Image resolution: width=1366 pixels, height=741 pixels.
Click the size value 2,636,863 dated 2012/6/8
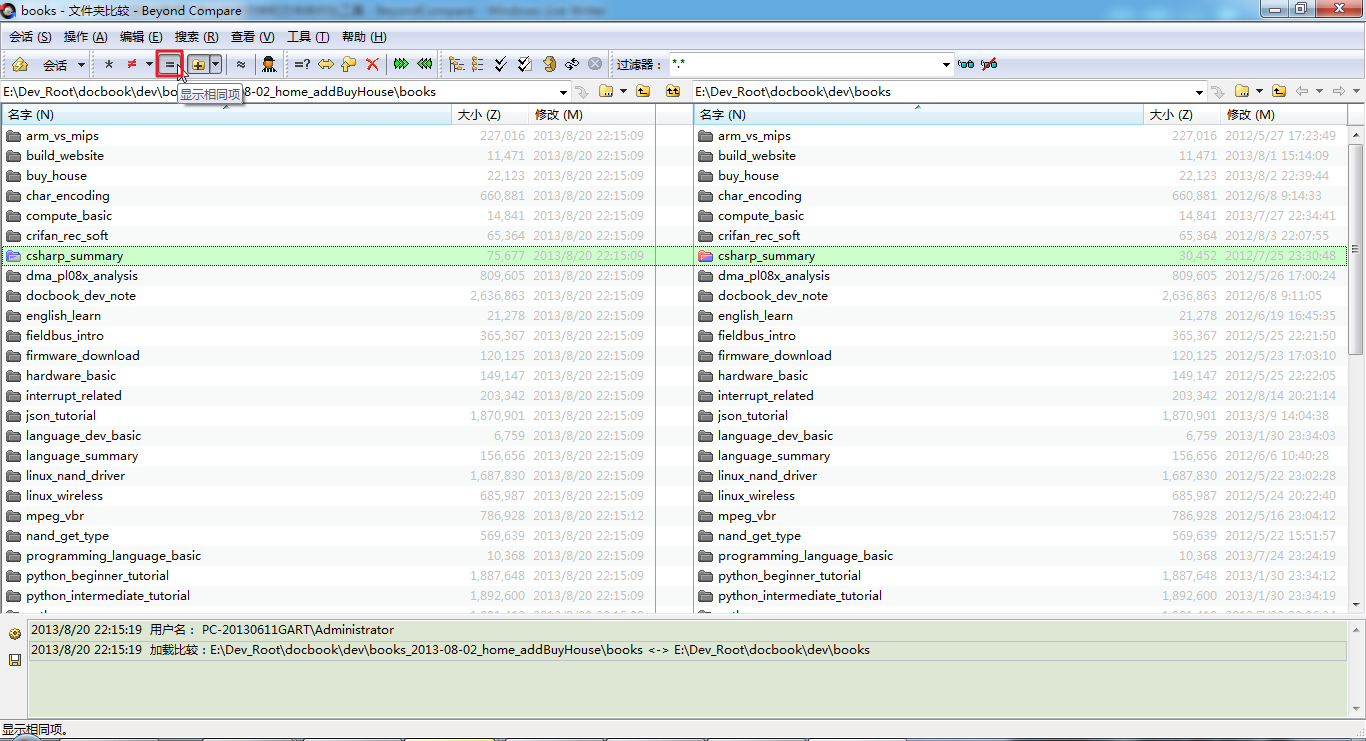click(1189, 296)
